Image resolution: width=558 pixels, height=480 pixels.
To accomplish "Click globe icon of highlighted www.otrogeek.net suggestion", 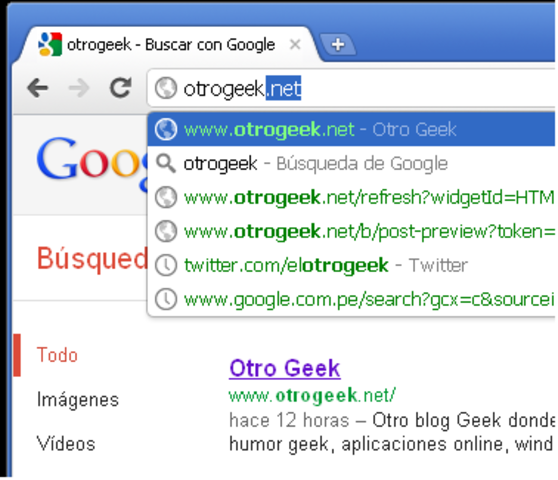I will (166, 129).
